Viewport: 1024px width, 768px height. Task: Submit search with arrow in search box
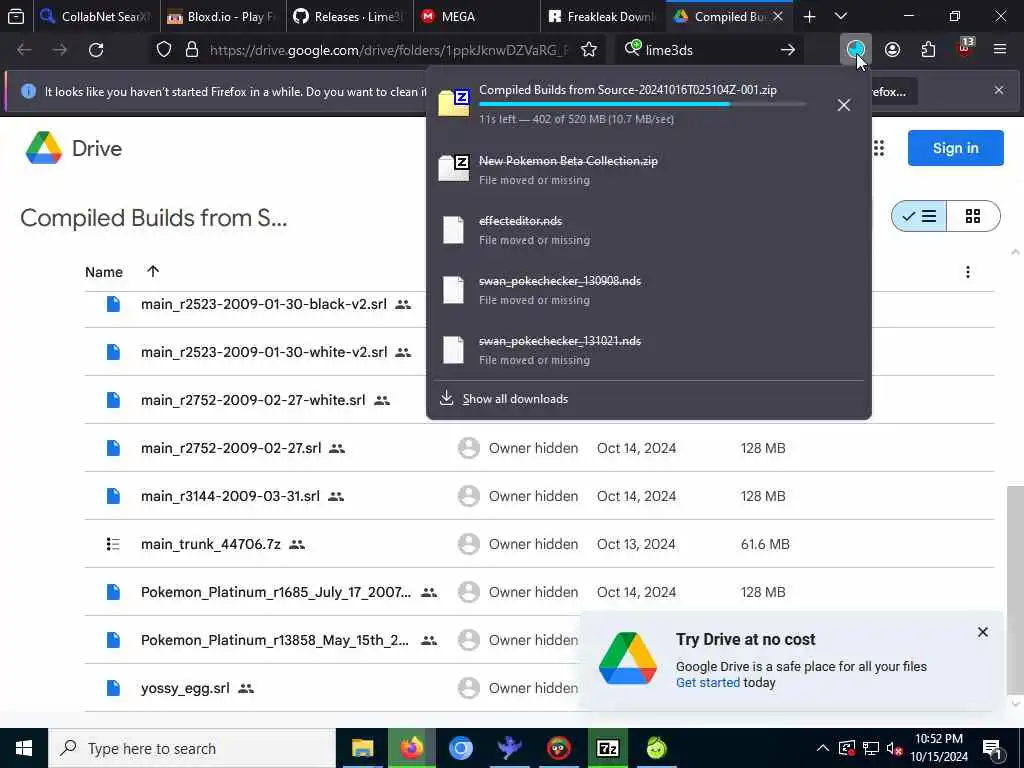[788, 50]
